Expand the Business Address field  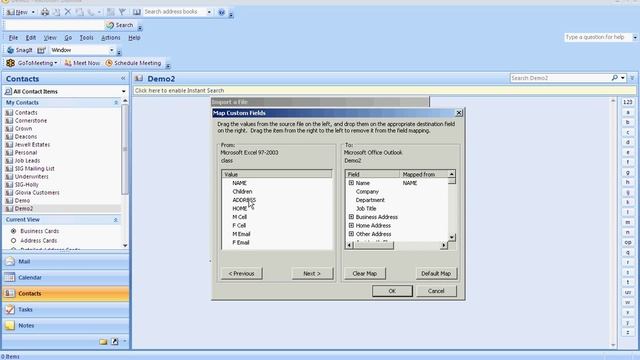pyautogui.click(x=351, y=217)
